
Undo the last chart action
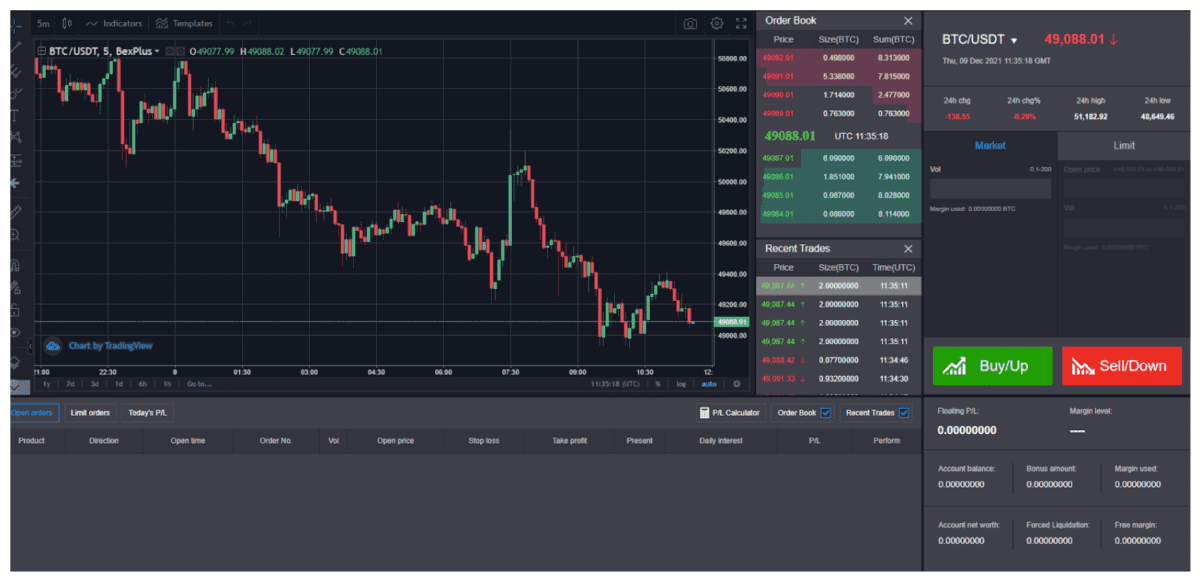229,23
